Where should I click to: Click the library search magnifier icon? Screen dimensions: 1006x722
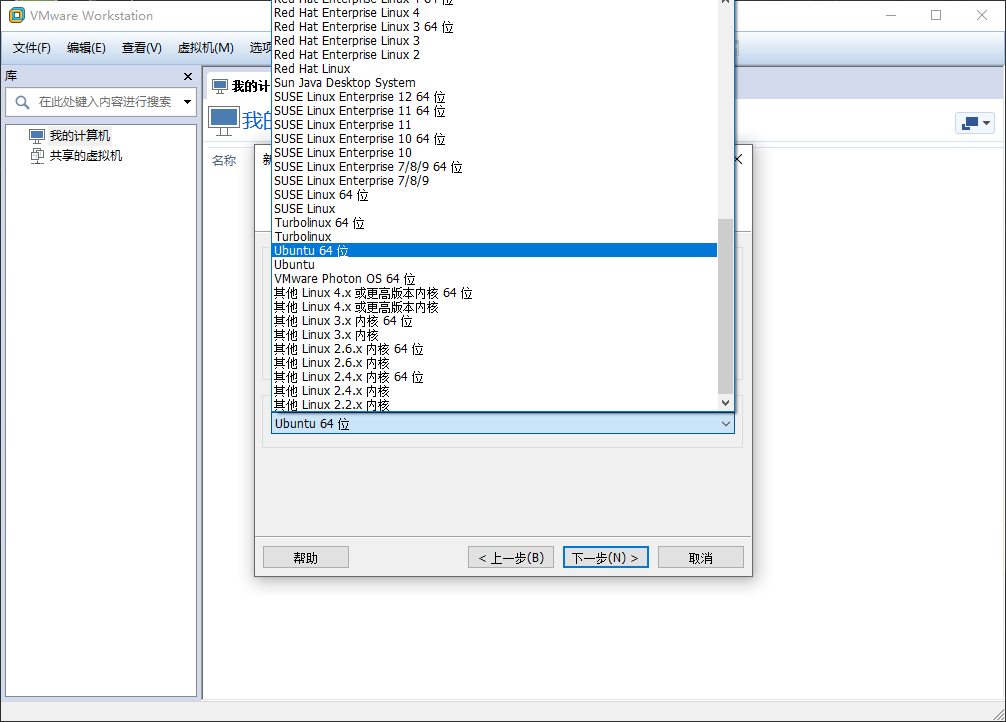22,102
